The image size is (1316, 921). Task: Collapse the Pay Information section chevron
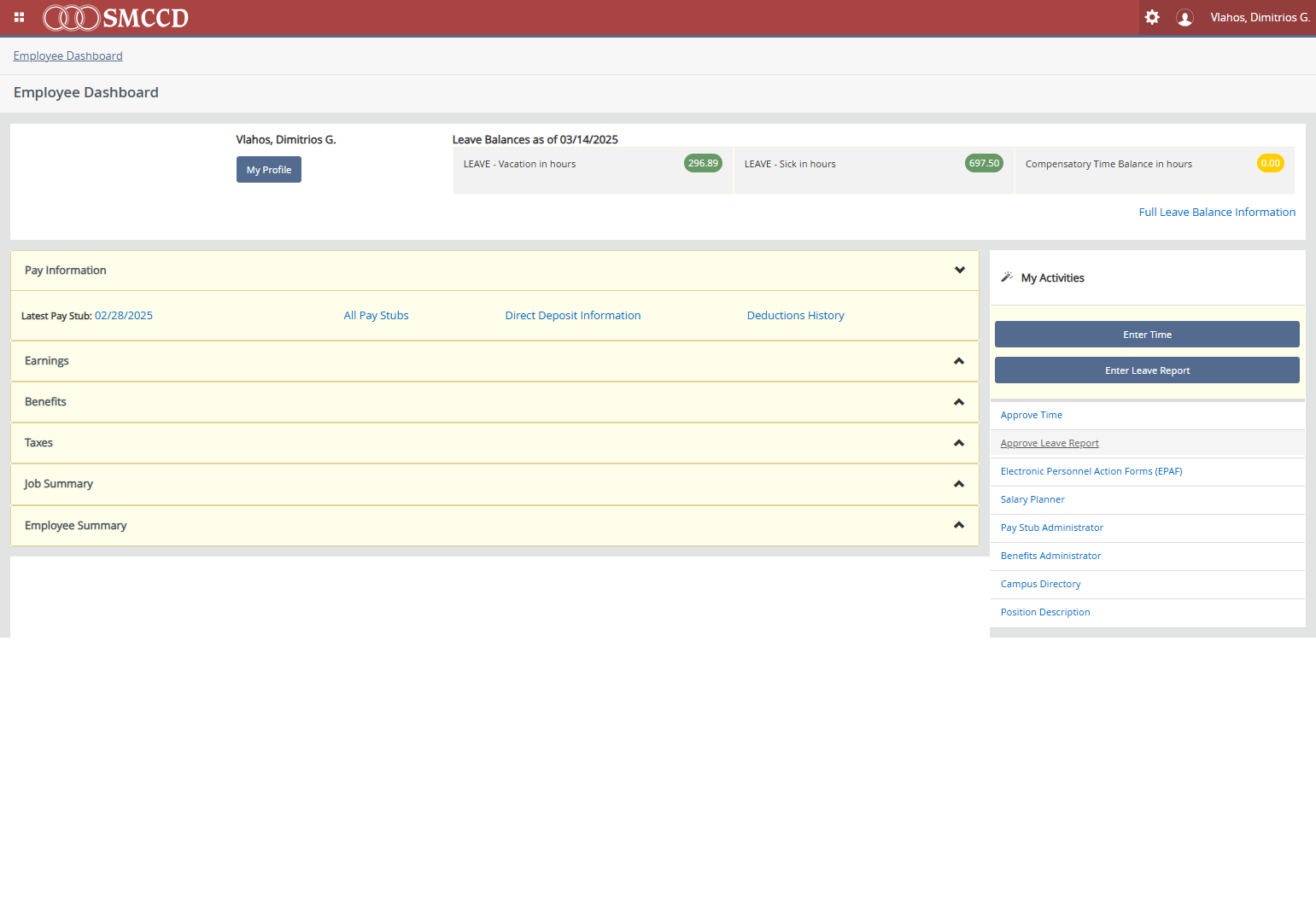coord(960,270)
